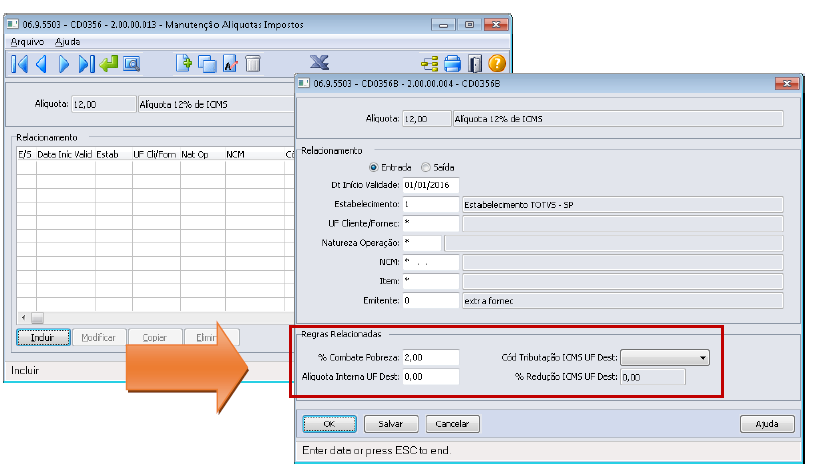
Task: Click the modify record pencil icon
Action: pos(230,63)
